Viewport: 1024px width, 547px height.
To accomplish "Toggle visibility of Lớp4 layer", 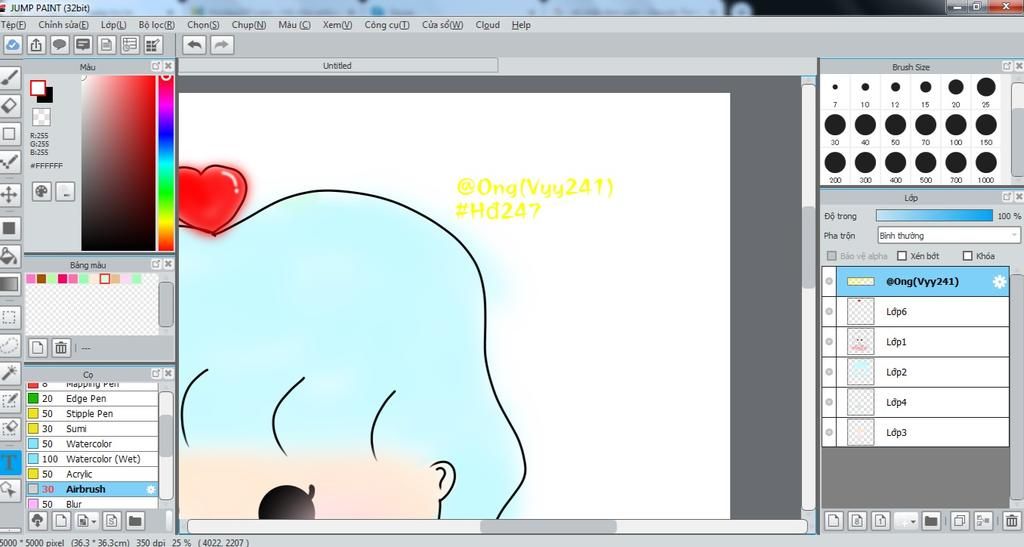I will pos(829,402).
